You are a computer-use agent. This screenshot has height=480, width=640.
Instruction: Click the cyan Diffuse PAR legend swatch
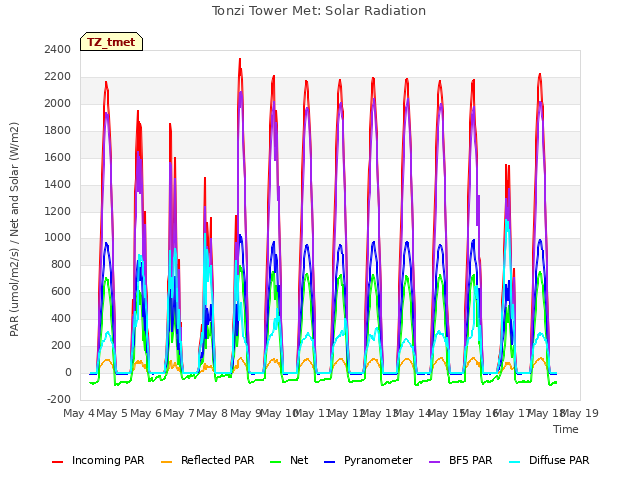[x=515, y=462]
